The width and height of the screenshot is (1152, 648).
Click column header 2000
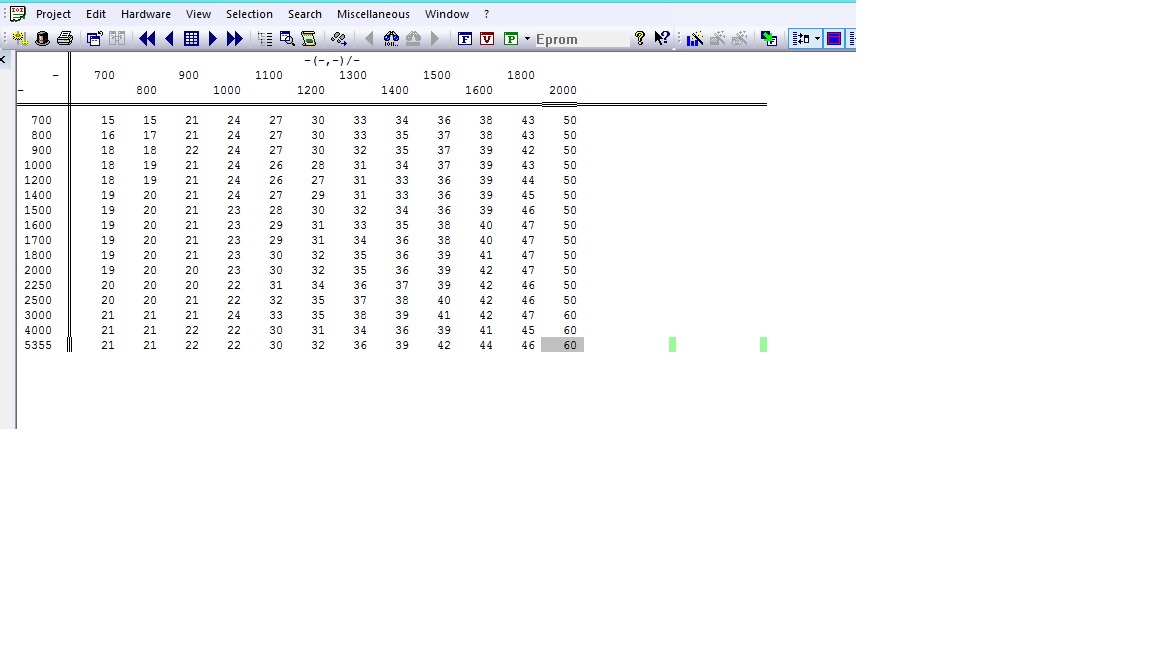point(563,90)
